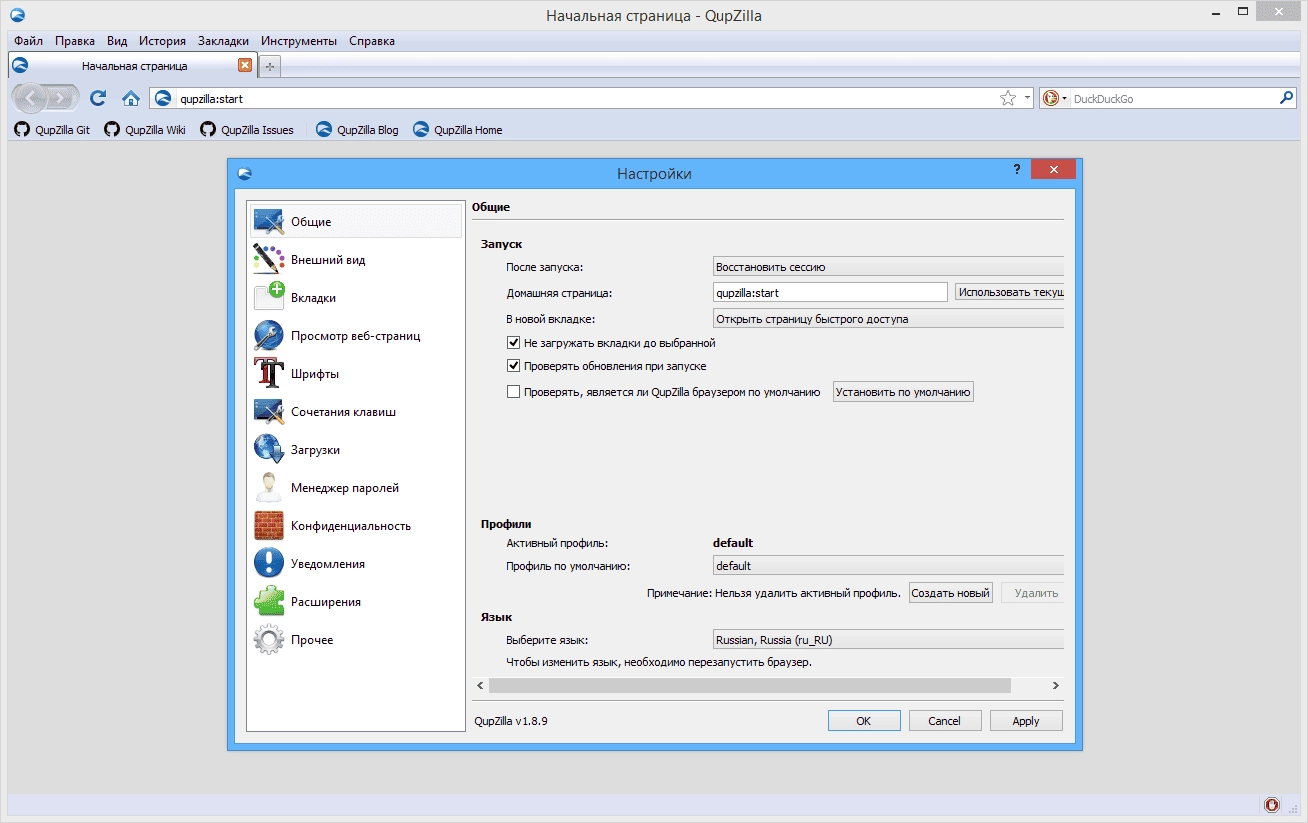Open the Вкладки settings category
Screen dimensions: 1308x823
pyautogui.click(x=356, y=297)
